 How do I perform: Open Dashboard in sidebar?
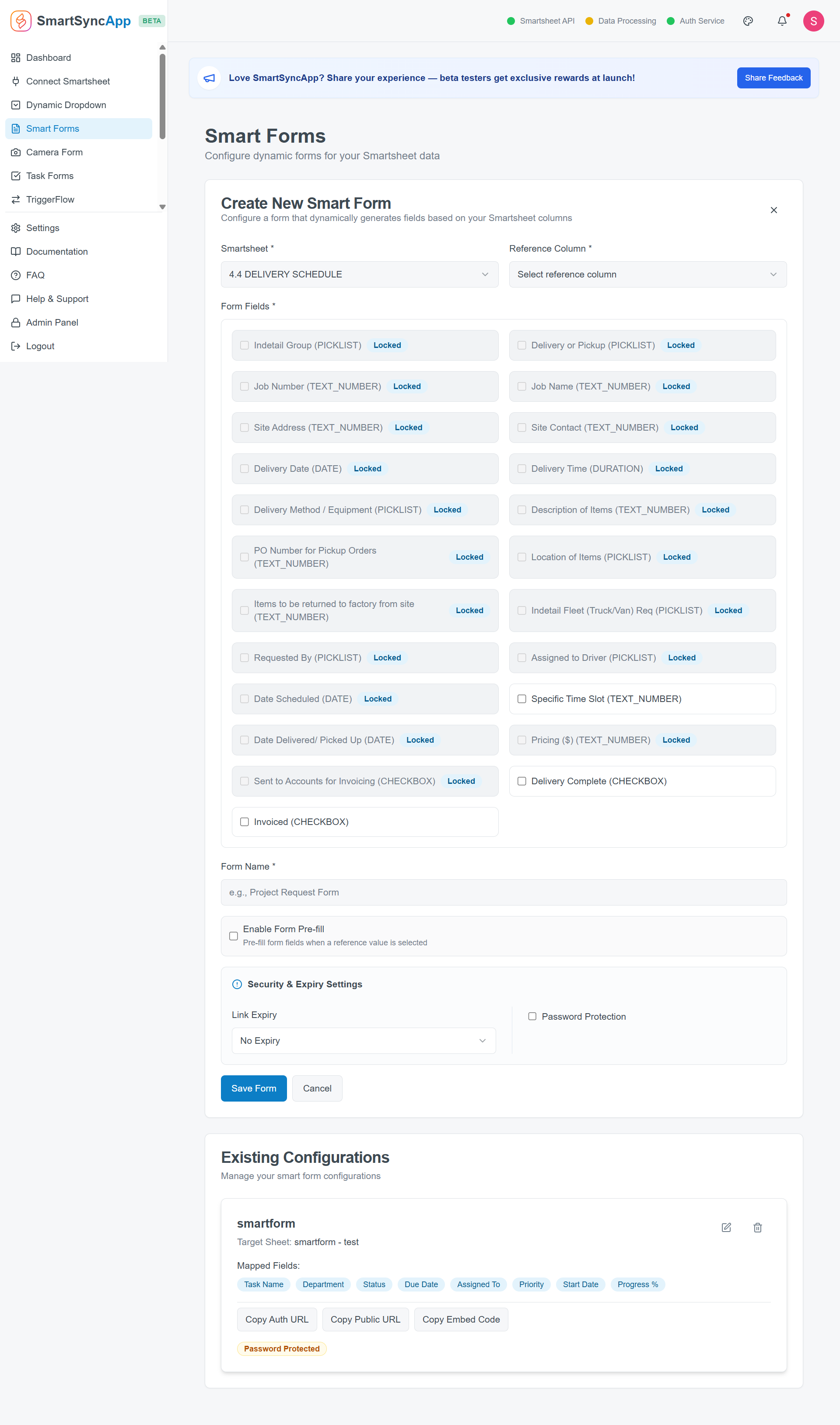(x=79, y=58)
